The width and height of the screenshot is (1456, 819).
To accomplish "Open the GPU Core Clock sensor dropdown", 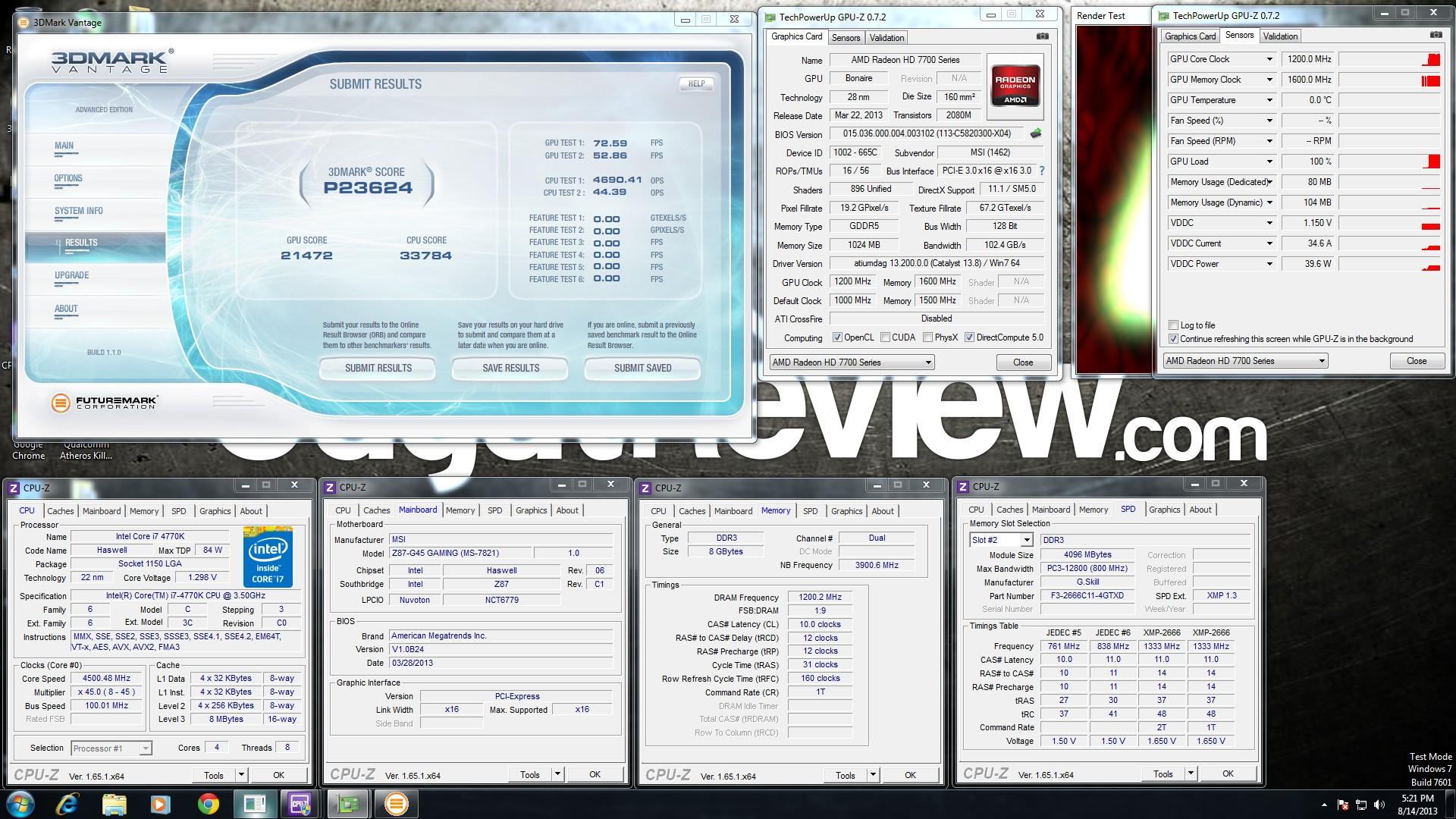I will (x=1269, y=59).
